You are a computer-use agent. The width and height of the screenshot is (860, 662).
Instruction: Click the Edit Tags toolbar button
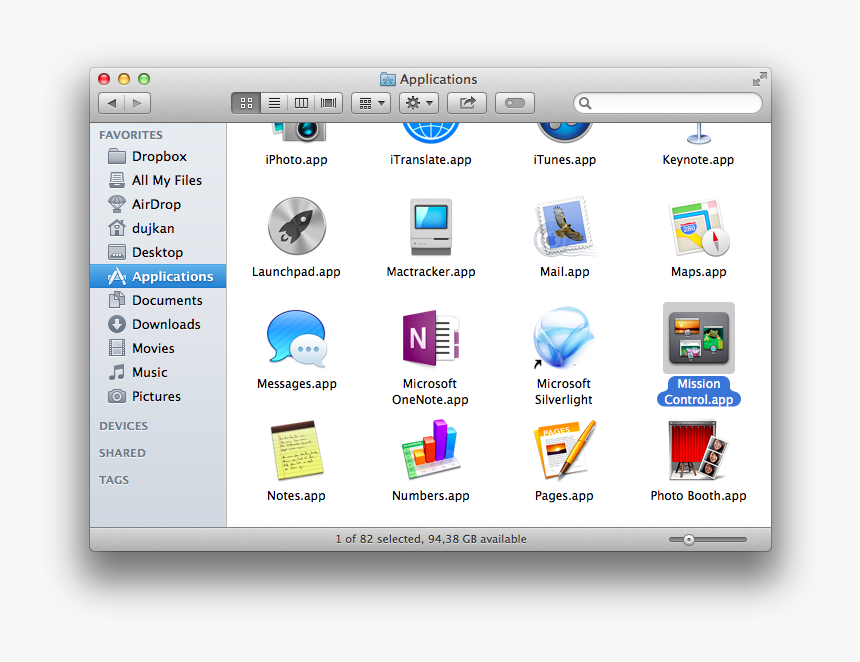(x=514, y=103)
